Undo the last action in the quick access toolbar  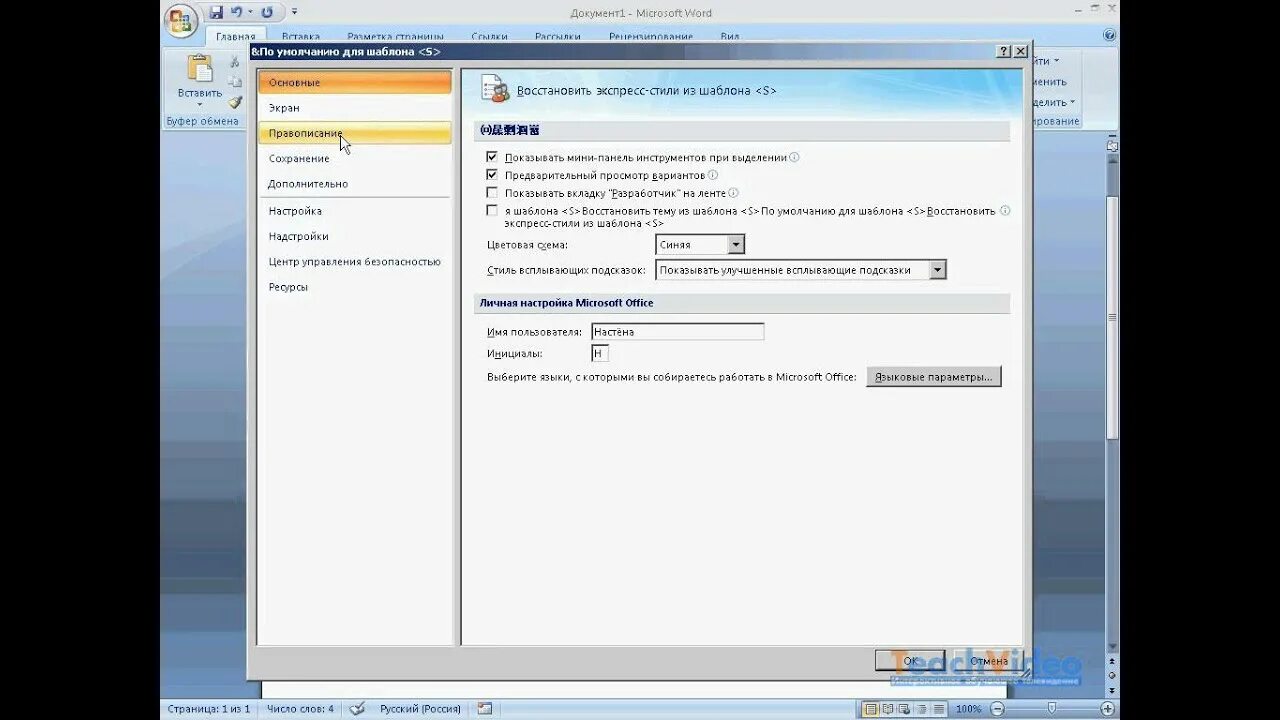coord(237,12)
